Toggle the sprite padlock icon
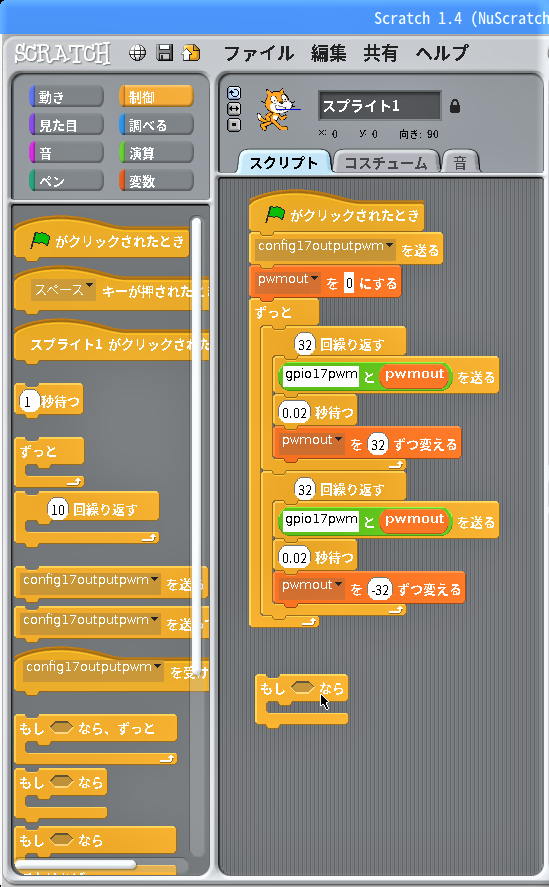 pos(454,106)
